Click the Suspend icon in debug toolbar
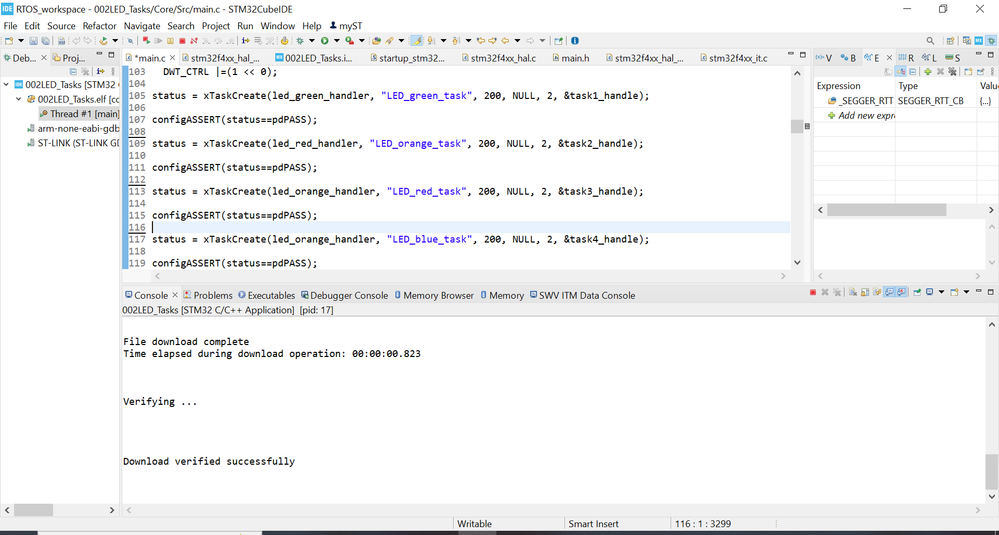999x535 pixels. pyautogui.click(x=170, y=40)
